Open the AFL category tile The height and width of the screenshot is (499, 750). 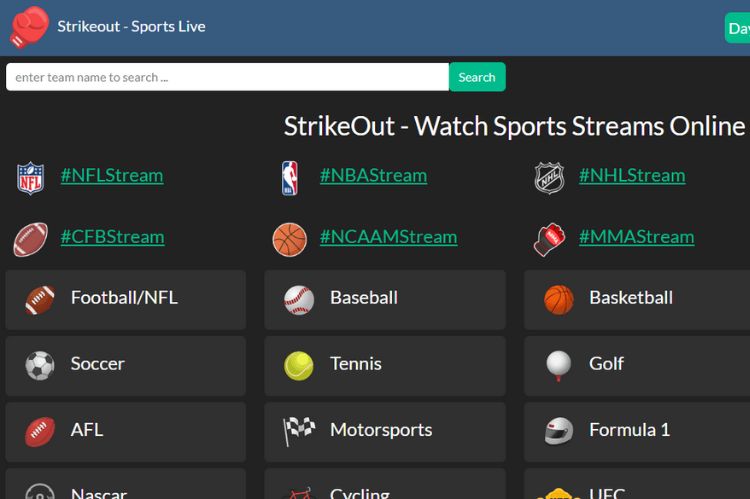[126, 432]
